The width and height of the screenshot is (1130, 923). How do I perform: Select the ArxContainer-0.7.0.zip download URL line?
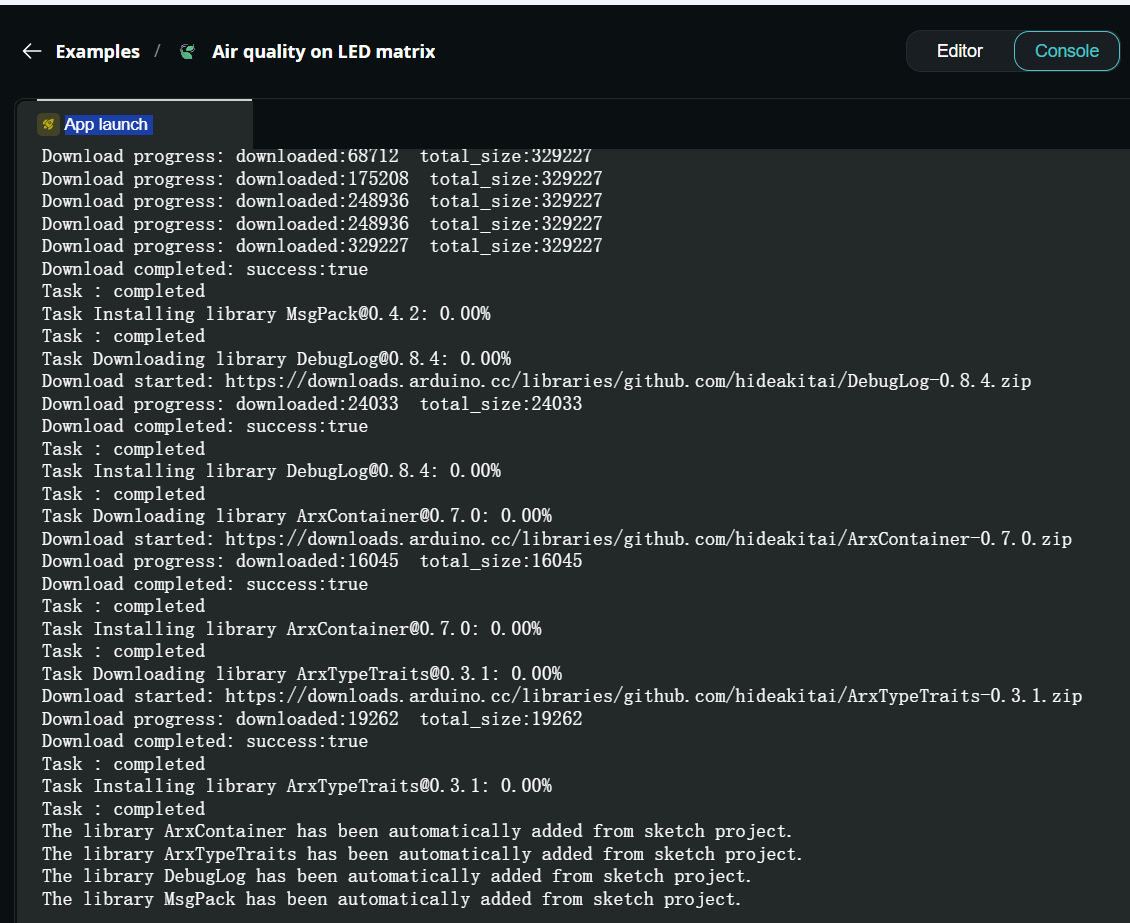point(556,539)
